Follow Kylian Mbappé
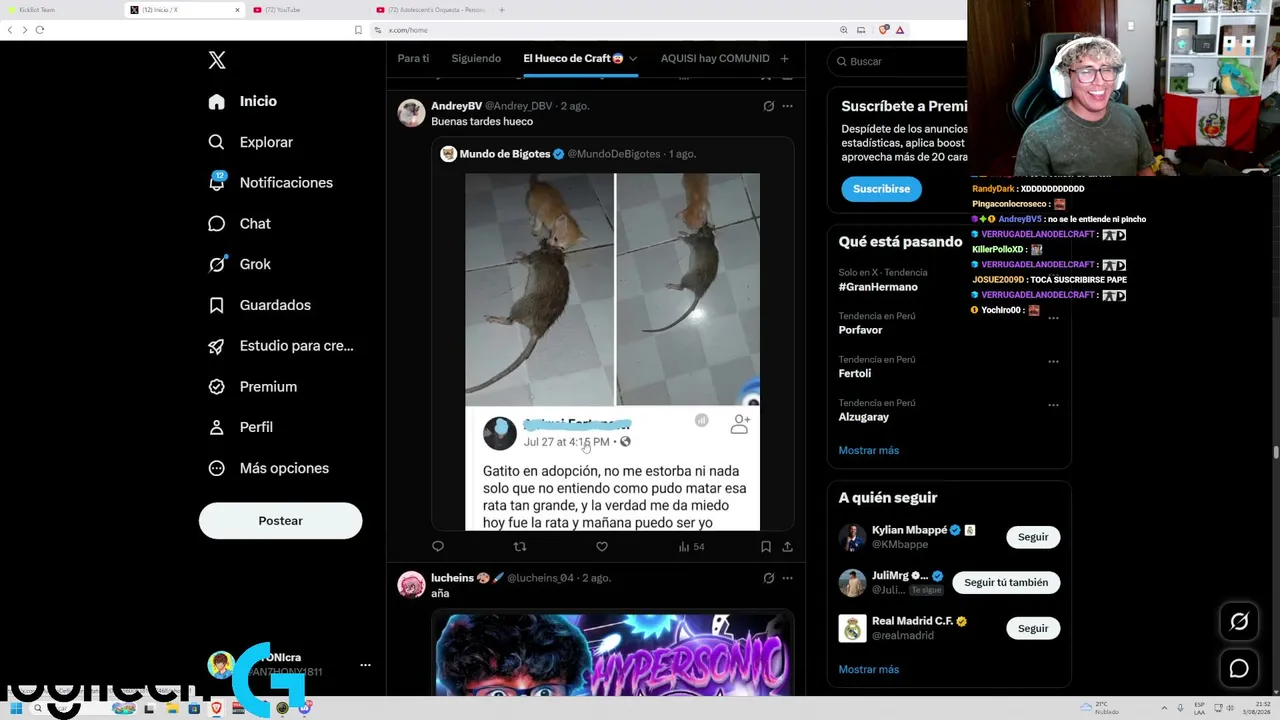The image size is (1280, 720). coord(1033,537)
